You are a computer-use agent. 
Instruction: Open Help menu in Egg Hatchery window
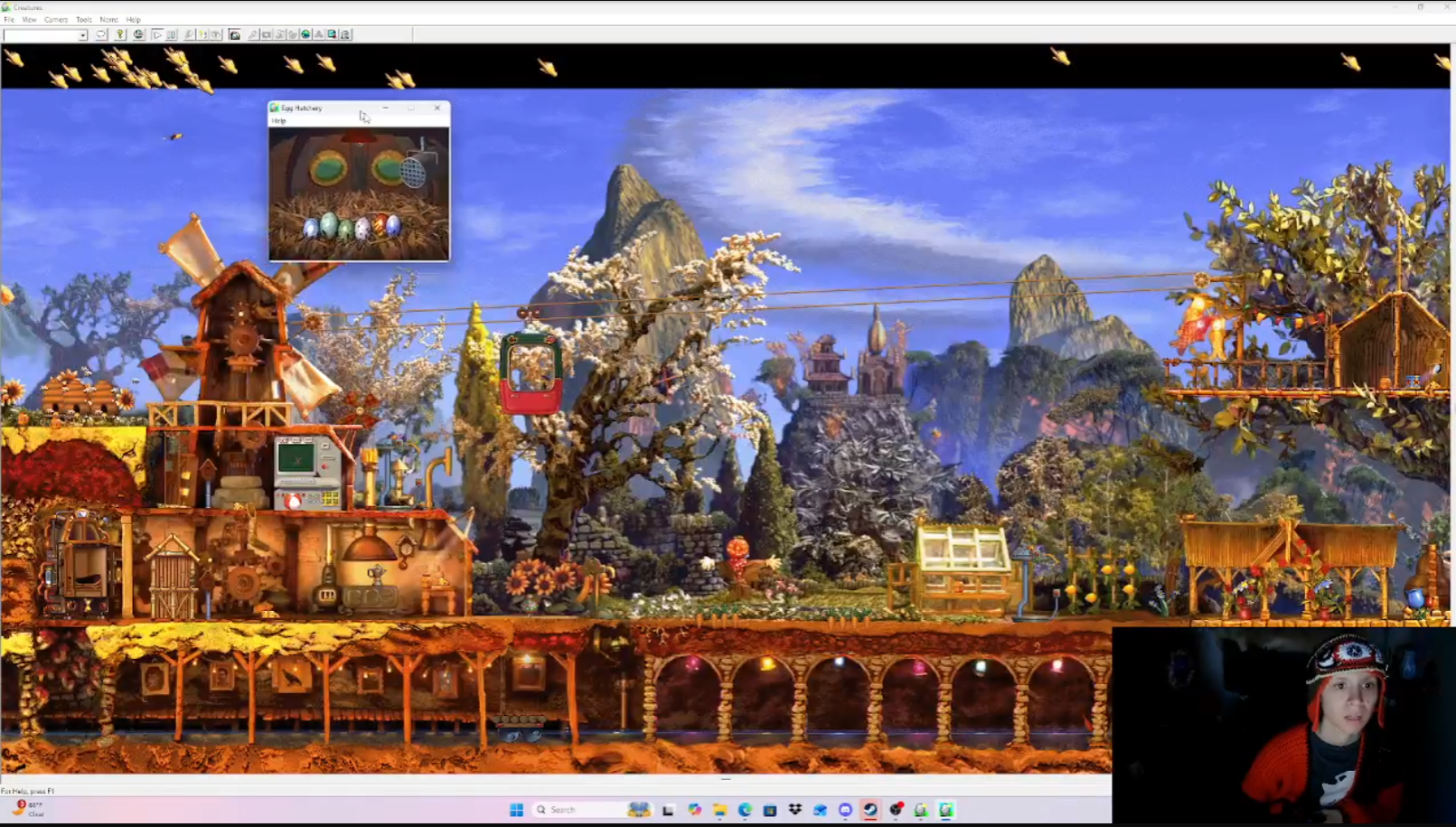[x=278, y=120]
